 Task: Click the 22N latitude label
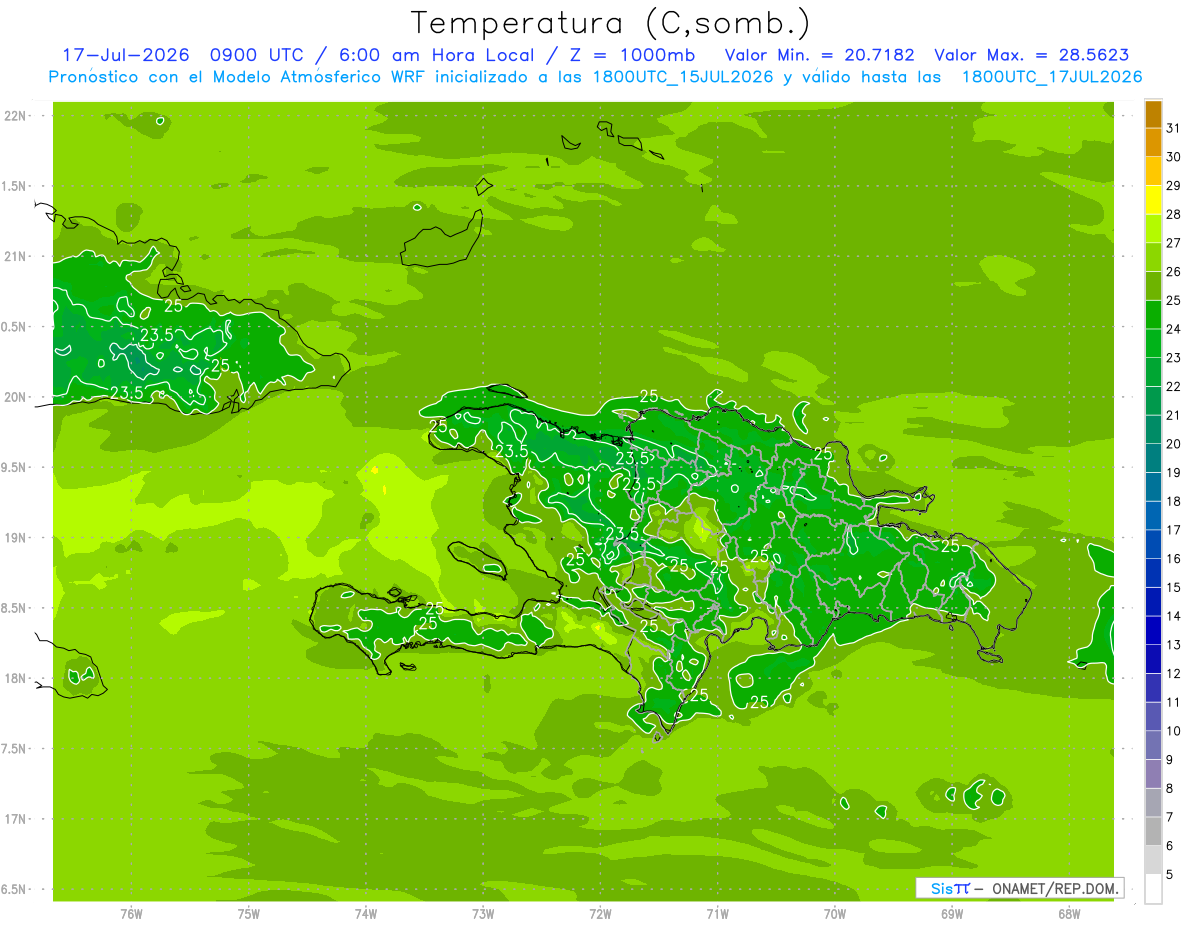15,116
